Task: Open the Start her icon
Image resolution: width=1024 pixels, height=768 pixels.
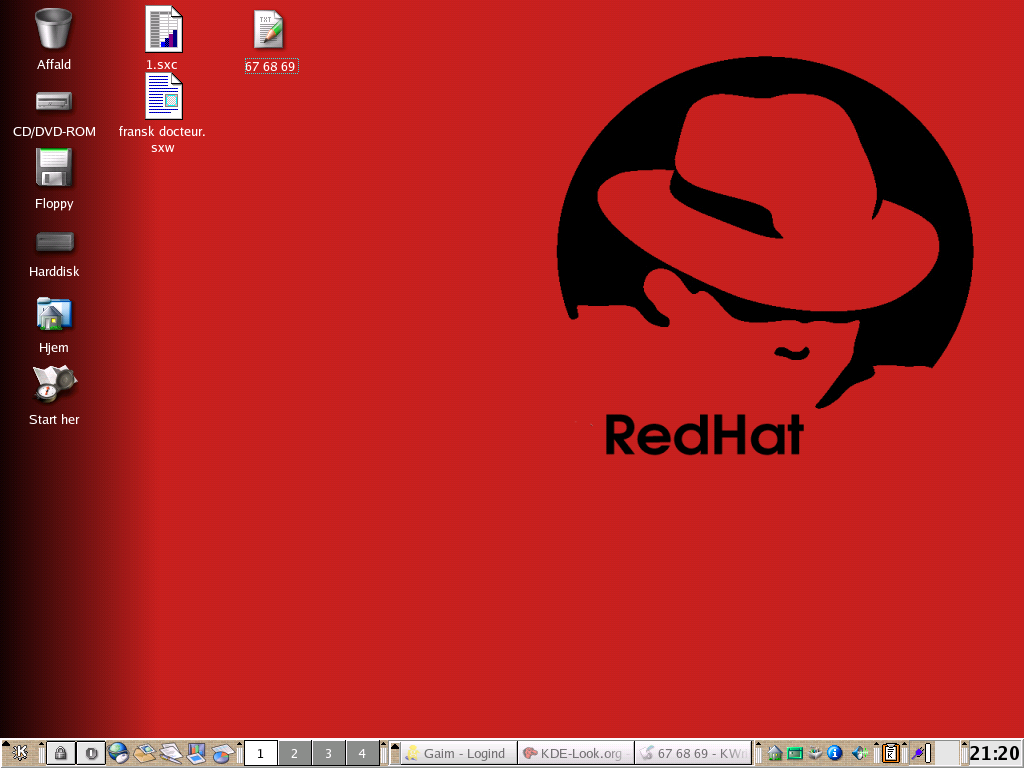Action: (x=55, y=383)
